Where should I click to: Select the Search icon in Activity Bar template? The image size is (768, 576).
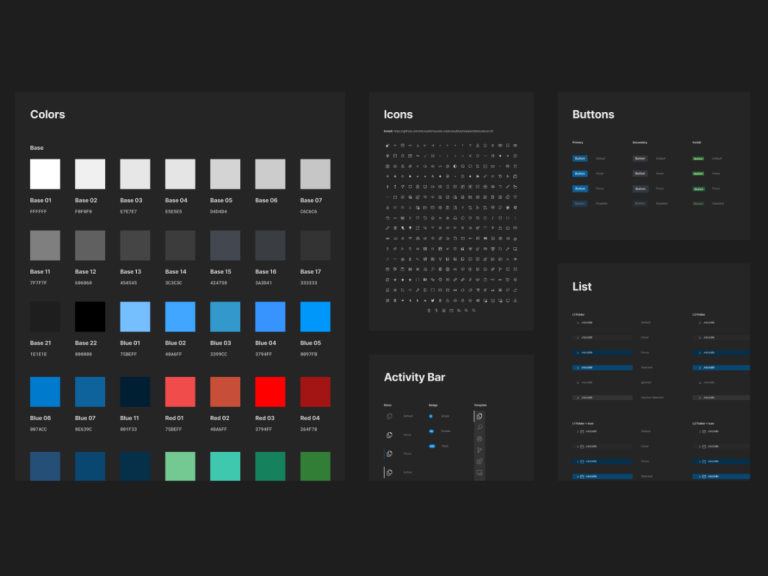pyautogui.click(x=480, y=427)
